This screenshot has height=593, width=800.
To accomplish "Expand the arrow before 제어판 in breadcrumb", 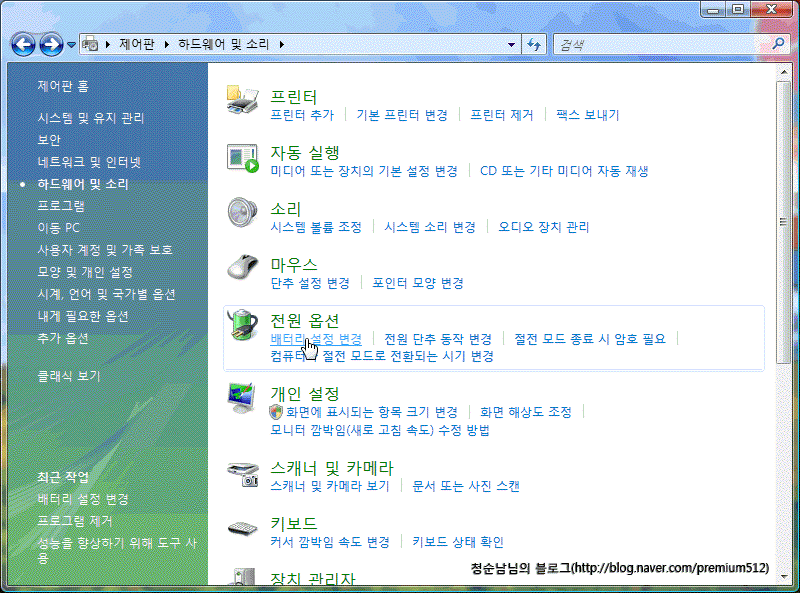I will click(x=108, y=44).
